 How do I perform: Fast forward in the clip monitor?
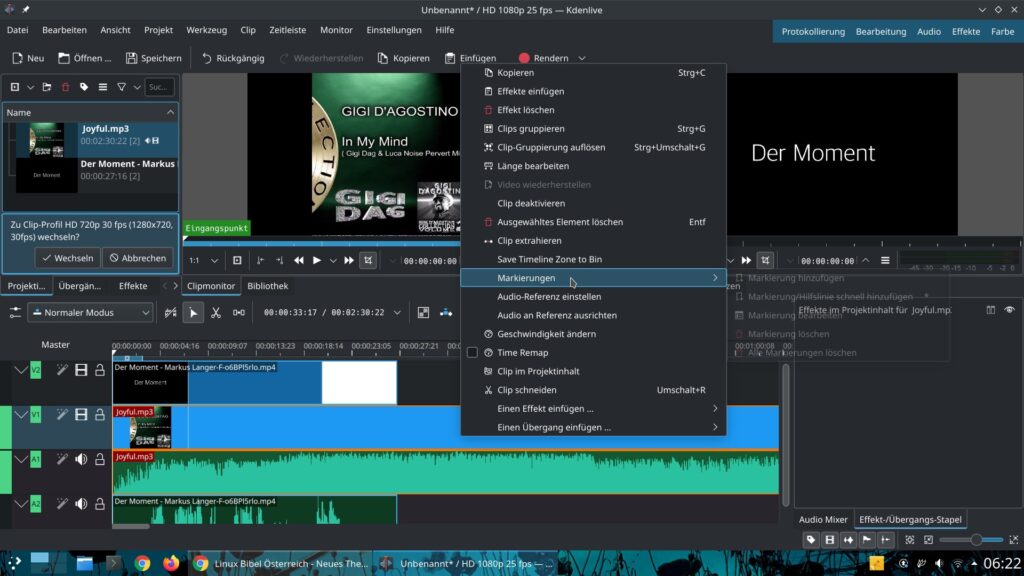pyautogui.click(x=349, y=261)
